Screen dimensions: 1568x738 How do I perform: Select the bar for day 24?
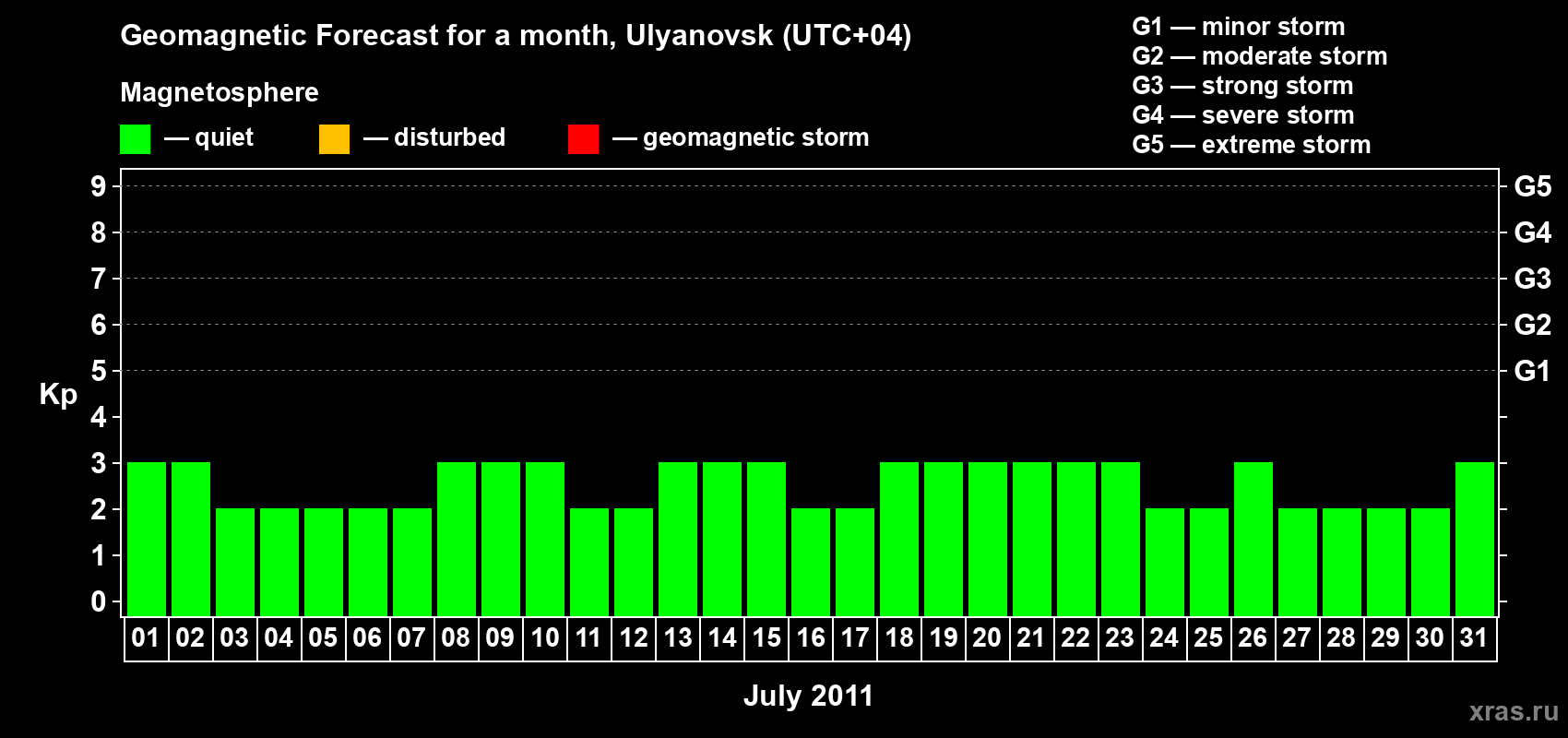[1165, 562]
